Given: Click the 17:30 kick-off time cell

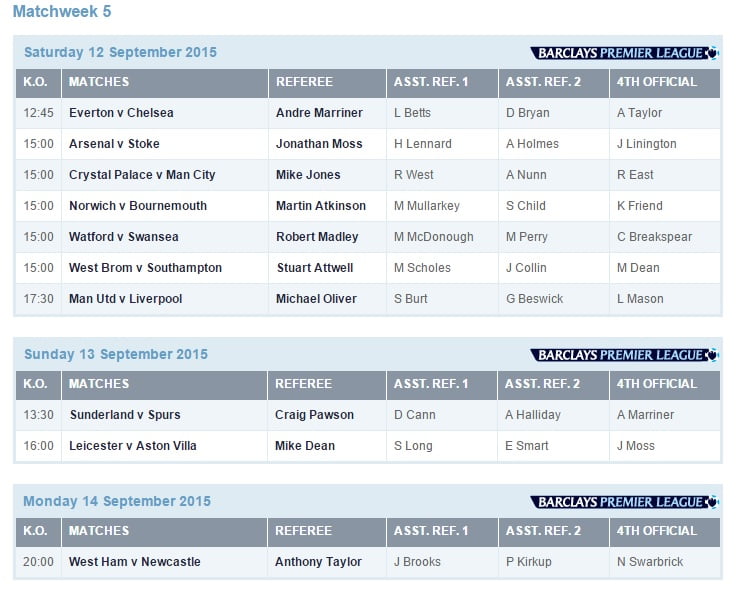Looking at the screenshot, I should click(39, 299).
